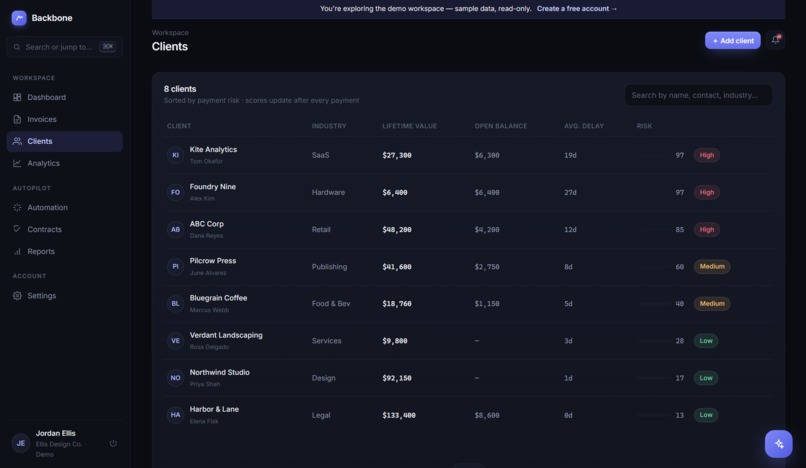Click the Contracts sidebar icon

17,229
